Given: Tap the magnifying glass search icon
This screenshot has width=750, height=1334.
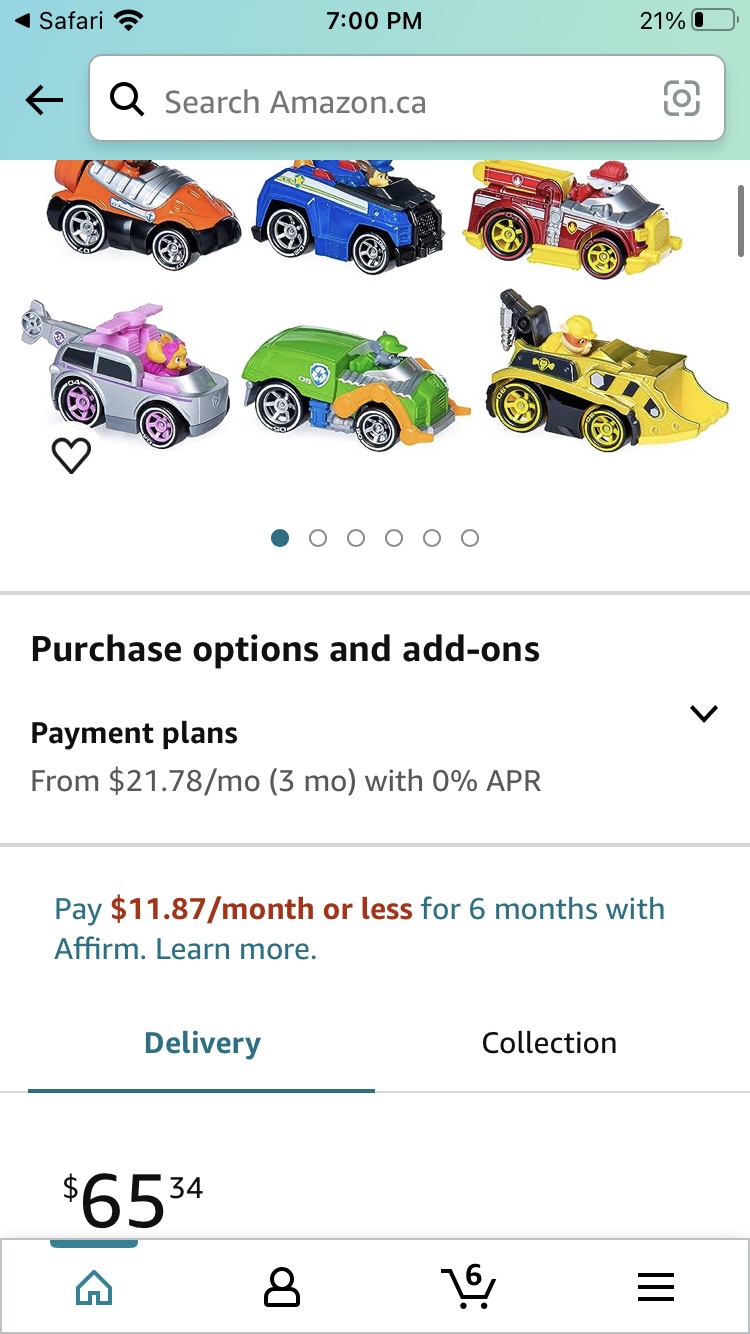Looking at the screenshot, I should (x=127, y=100).
